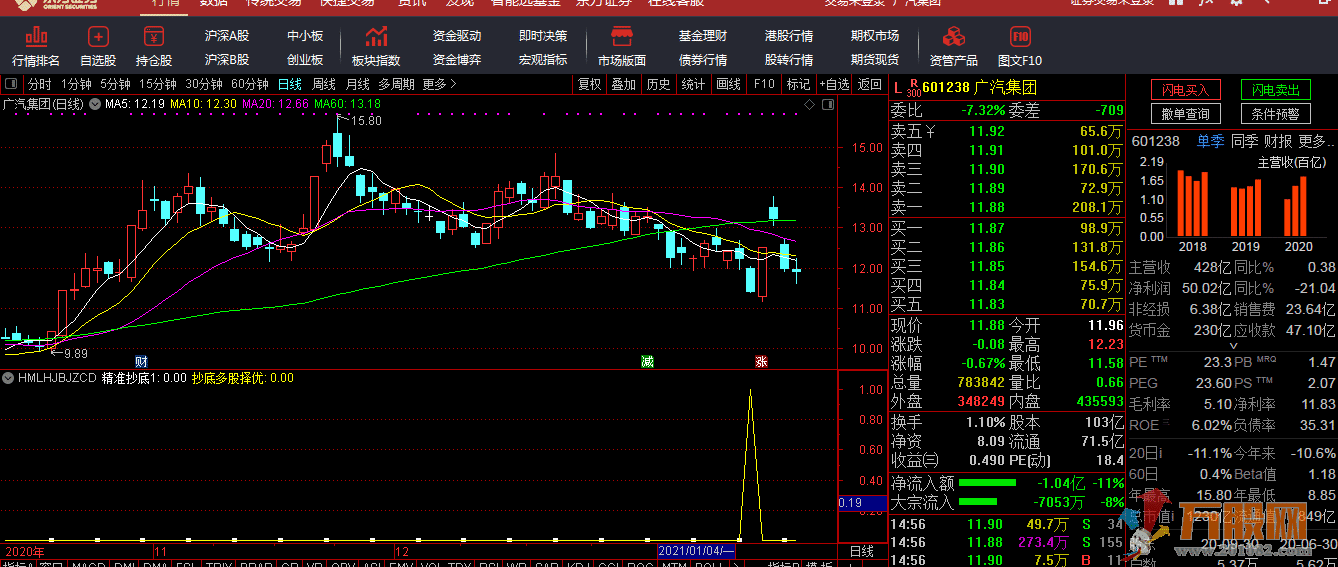The height and width of the screenshot is (567, 1338).
Task: Toggle 叠加 overlay
Action: coord(624,84)
